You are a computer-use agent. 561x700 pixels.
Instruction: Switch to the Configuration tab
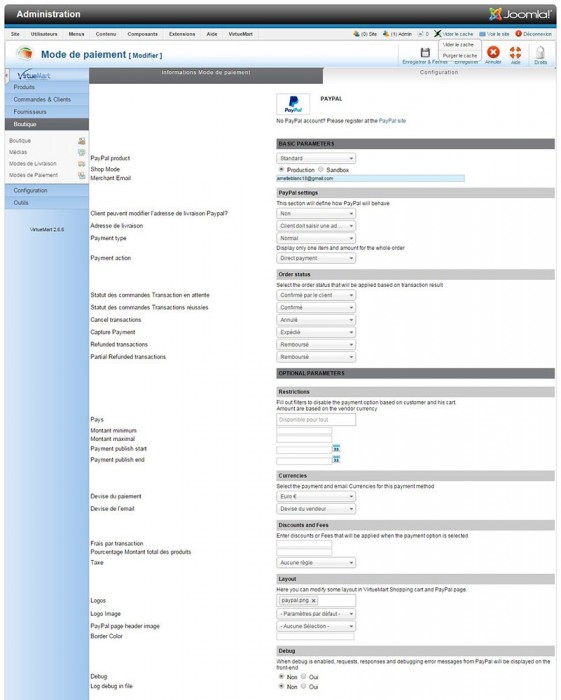(439, 72)
